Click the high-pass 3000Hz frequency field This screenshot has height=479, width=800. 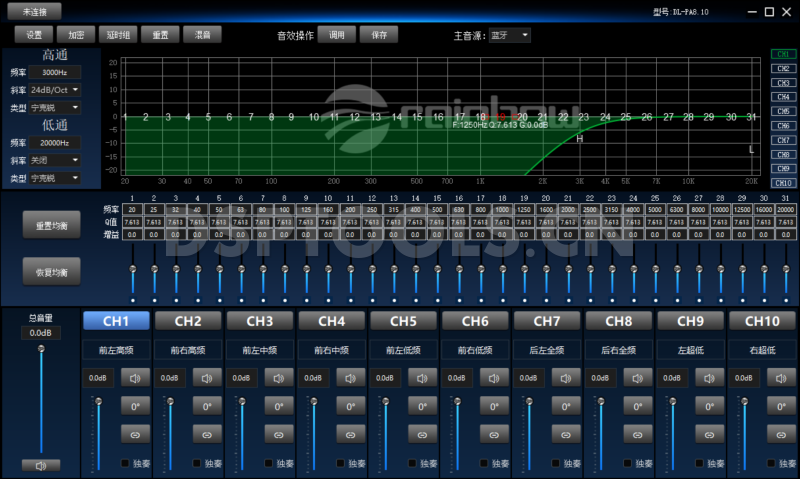click(x=55, y=73)
